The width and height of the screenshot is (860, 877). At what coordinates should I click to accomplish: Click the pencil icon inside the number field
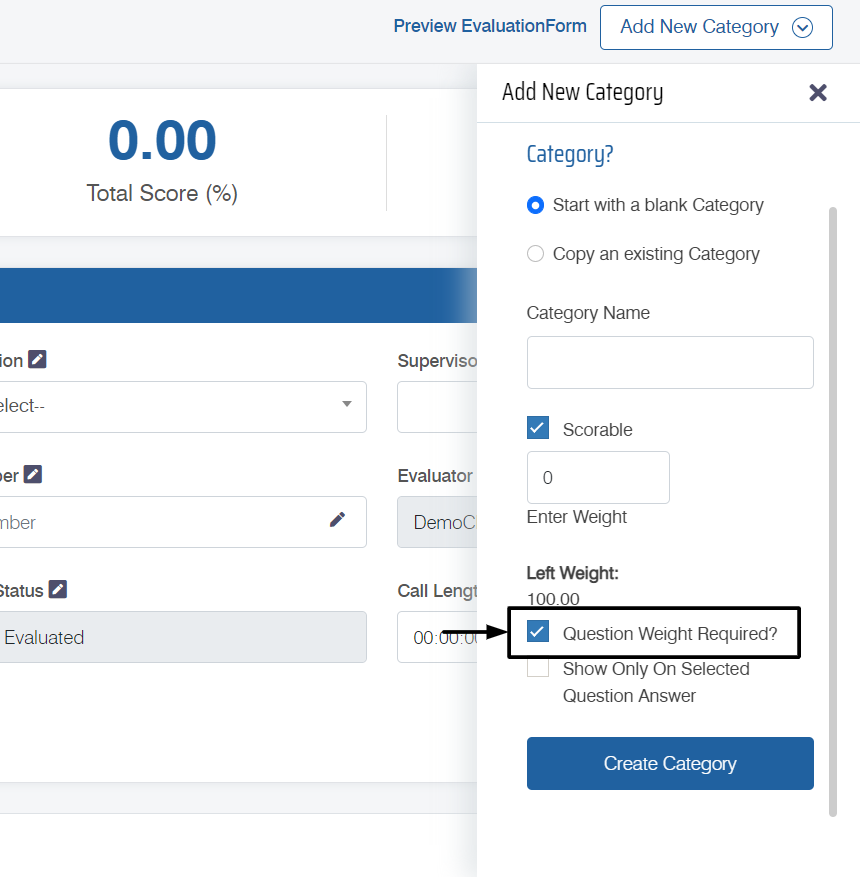click(337, 520)
